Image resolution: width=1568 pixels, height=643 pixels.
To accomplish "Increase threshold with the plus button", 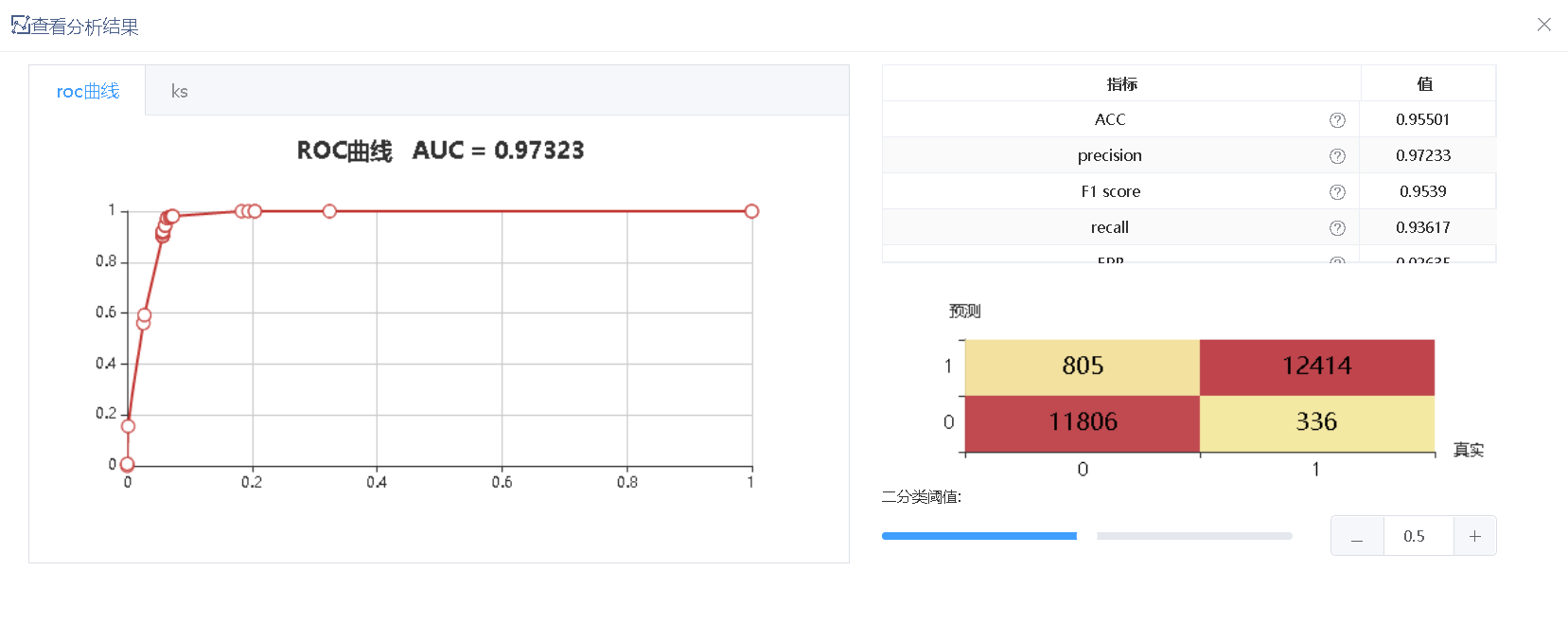I will 1474,536.
